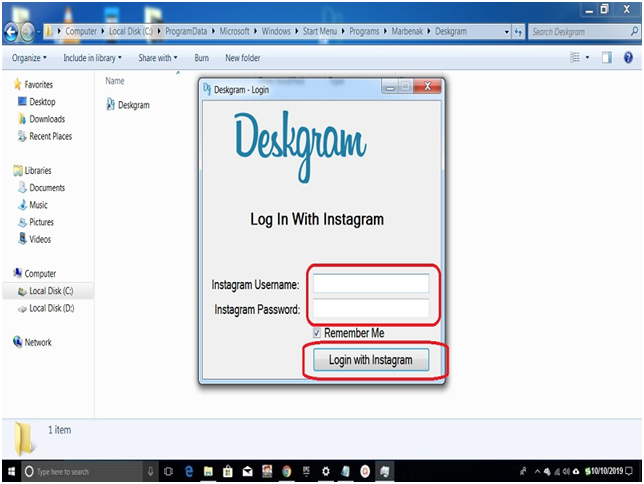The width and height of the screenshot is (644, 484).
Task: Open the Organize dropdown menu
Action: pyautogui.click(x=29, y=58)
